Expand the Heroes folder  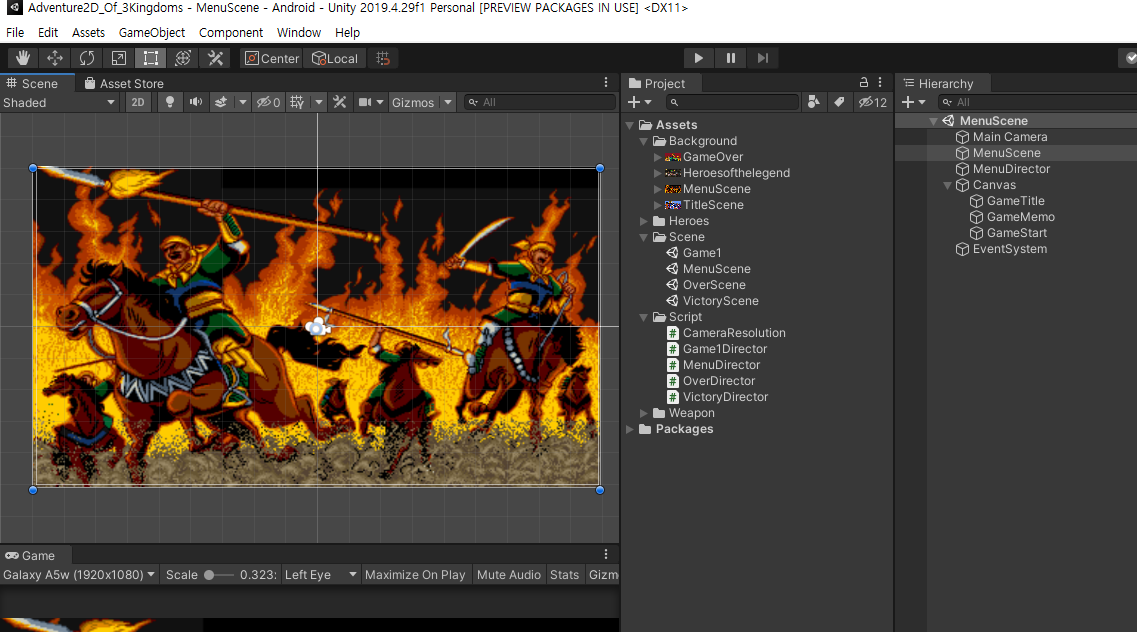[x=643, y=221]
